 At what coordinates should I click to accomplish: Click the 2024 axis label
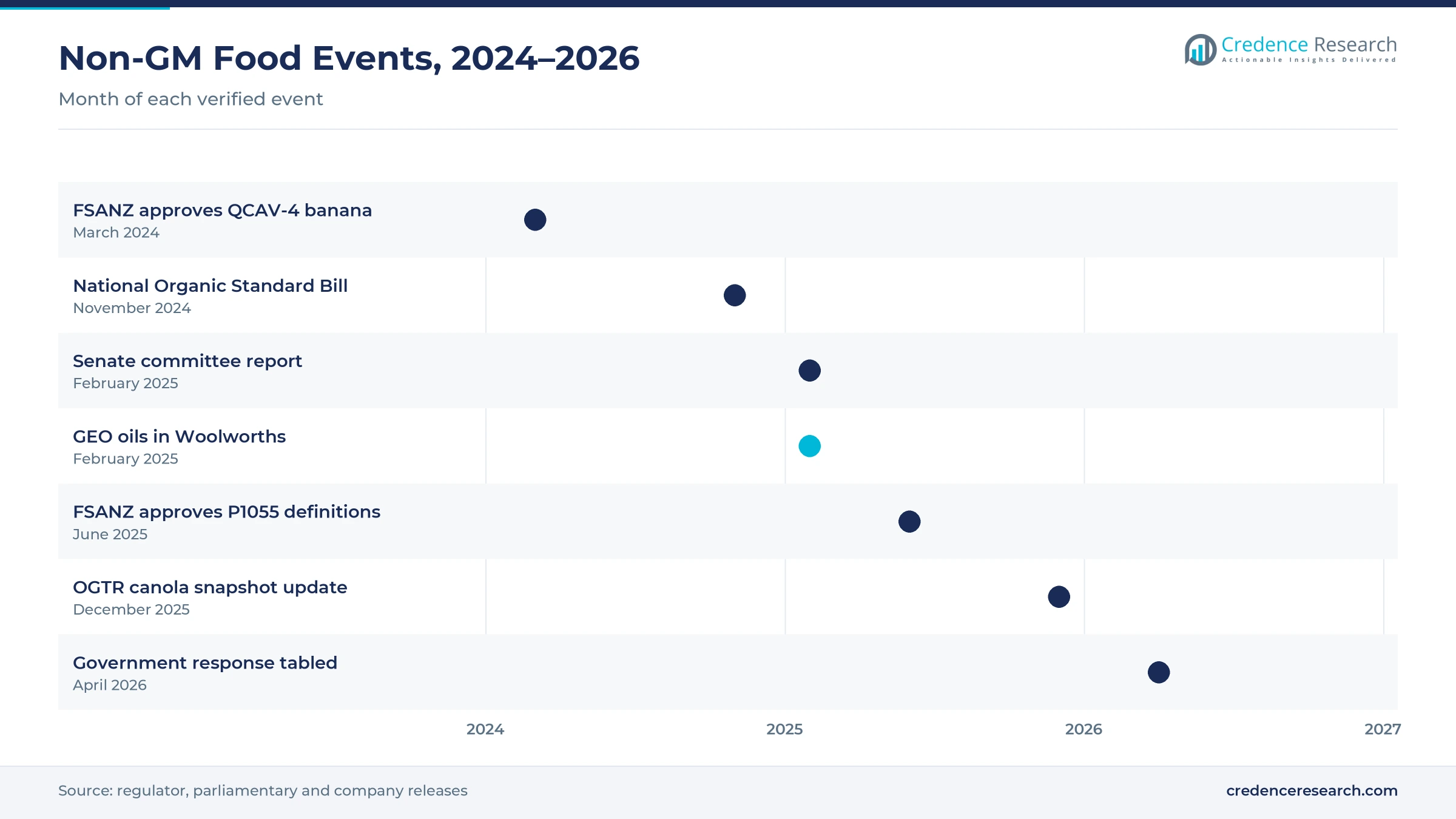485,729
